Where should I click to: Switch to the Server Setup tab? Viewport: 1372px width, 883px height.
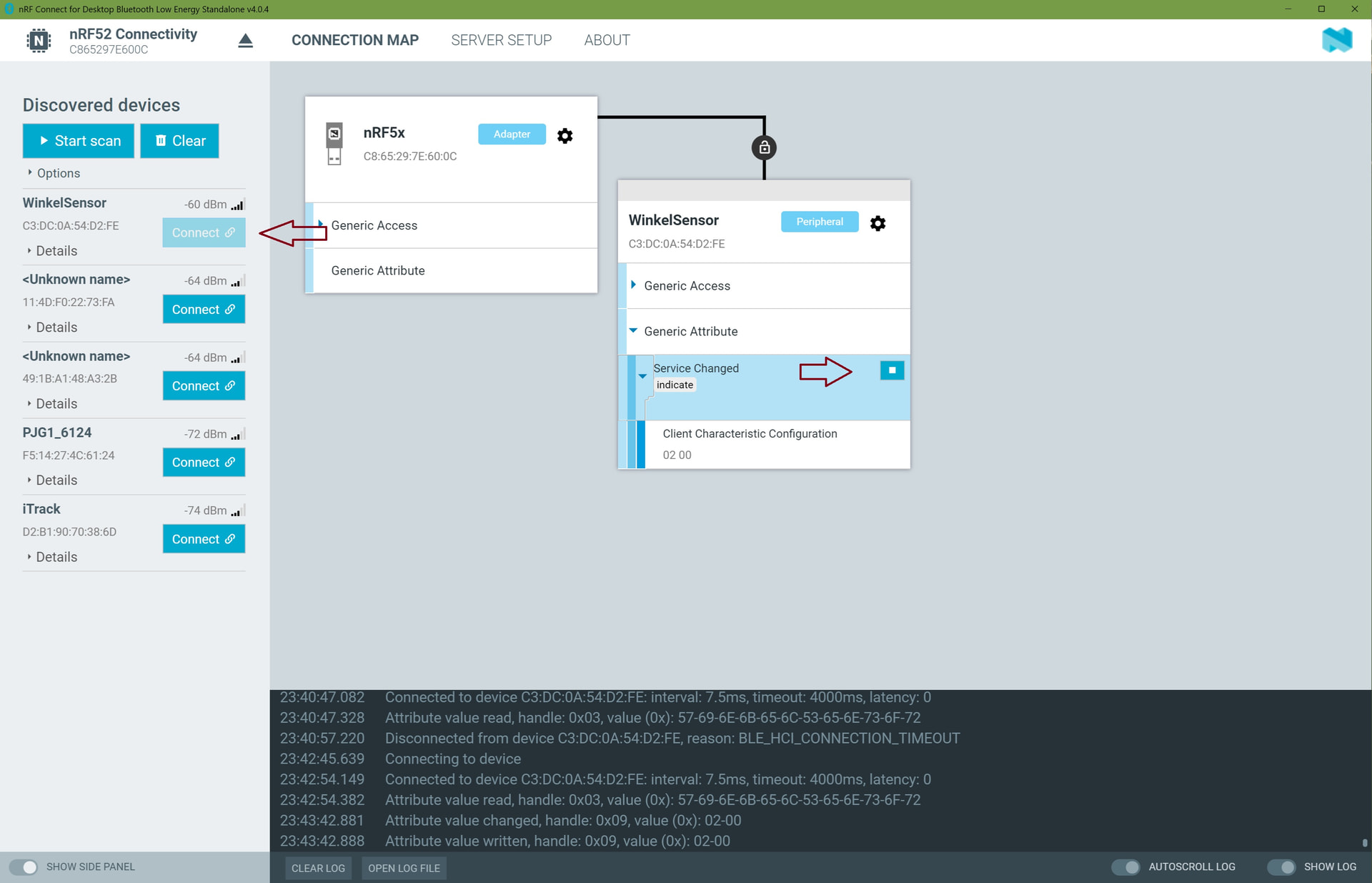pos(501,41)
